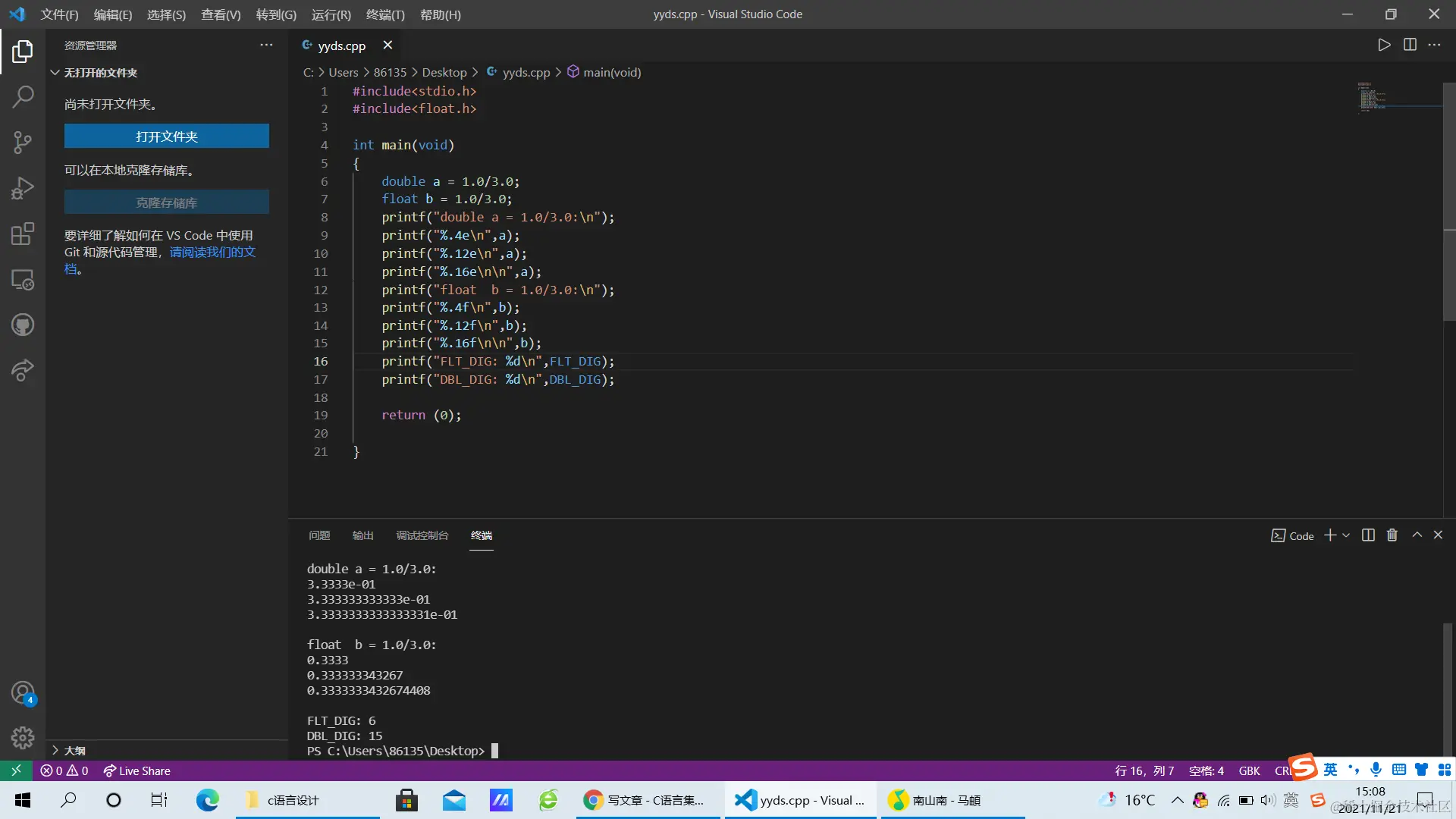
Task: Toggle the errors and warnings problems indicator
Action: (x=64, y=770)
